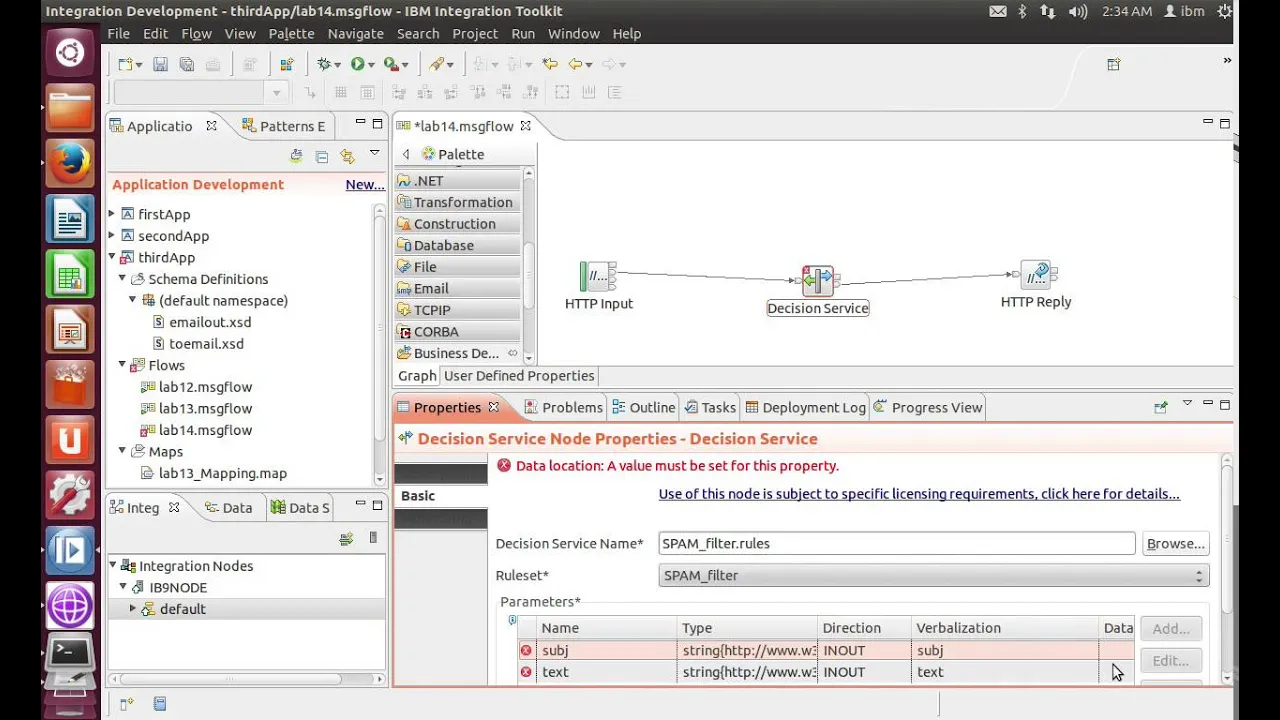Image resolution: width=1280 pixels, height=720 pixels.
Task: Click Collapse All in Application Development view
Action: point(321,156)
